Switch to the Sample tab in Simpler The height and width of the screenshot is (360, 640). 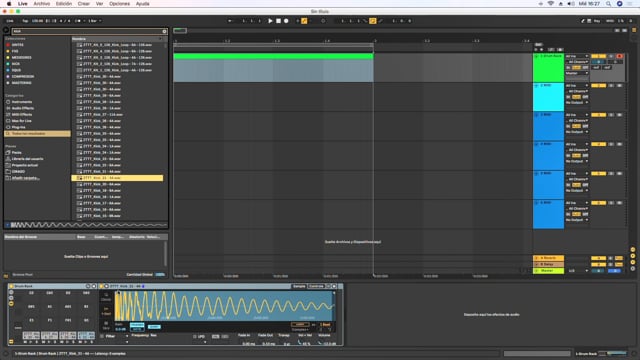299,286
